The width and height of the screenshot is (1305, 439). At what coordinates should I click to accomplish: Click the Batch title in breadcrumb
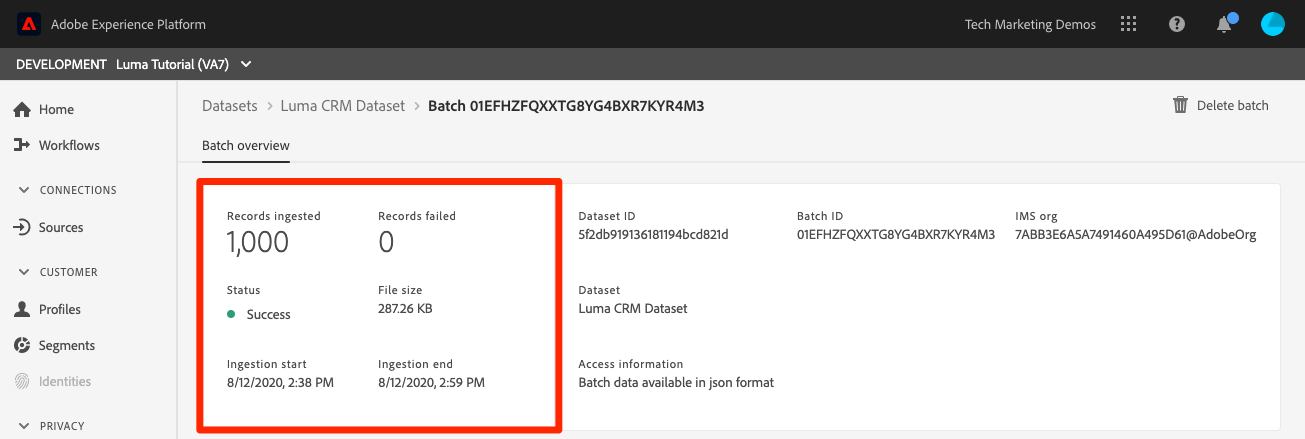566,105
